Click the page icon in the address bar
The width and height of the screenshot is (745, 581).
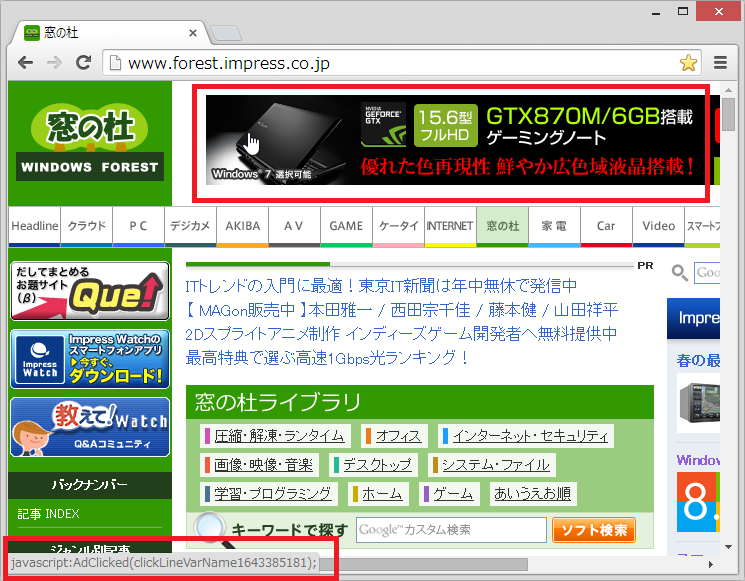115,63
